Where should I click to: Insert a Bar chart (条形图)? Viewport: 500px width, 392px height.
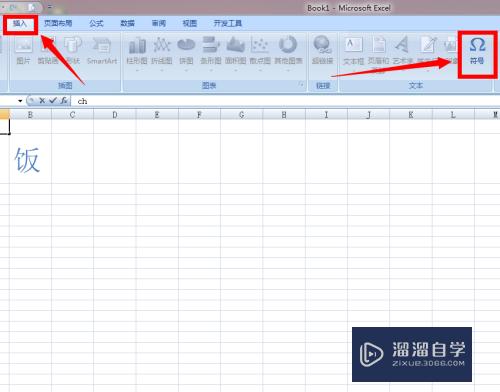[211, 53]
